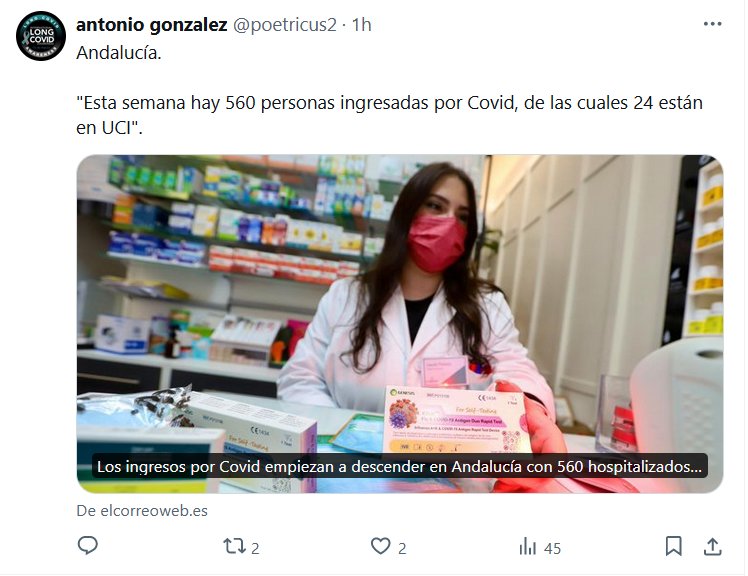748x576 pixels.
Task: Click the 45 views count
Action: tap(552, 548)
